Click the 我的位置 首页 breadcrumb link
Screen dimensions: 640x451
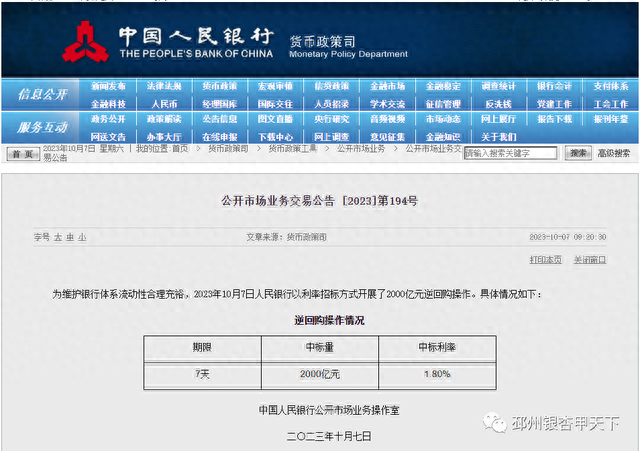[180, 149]
